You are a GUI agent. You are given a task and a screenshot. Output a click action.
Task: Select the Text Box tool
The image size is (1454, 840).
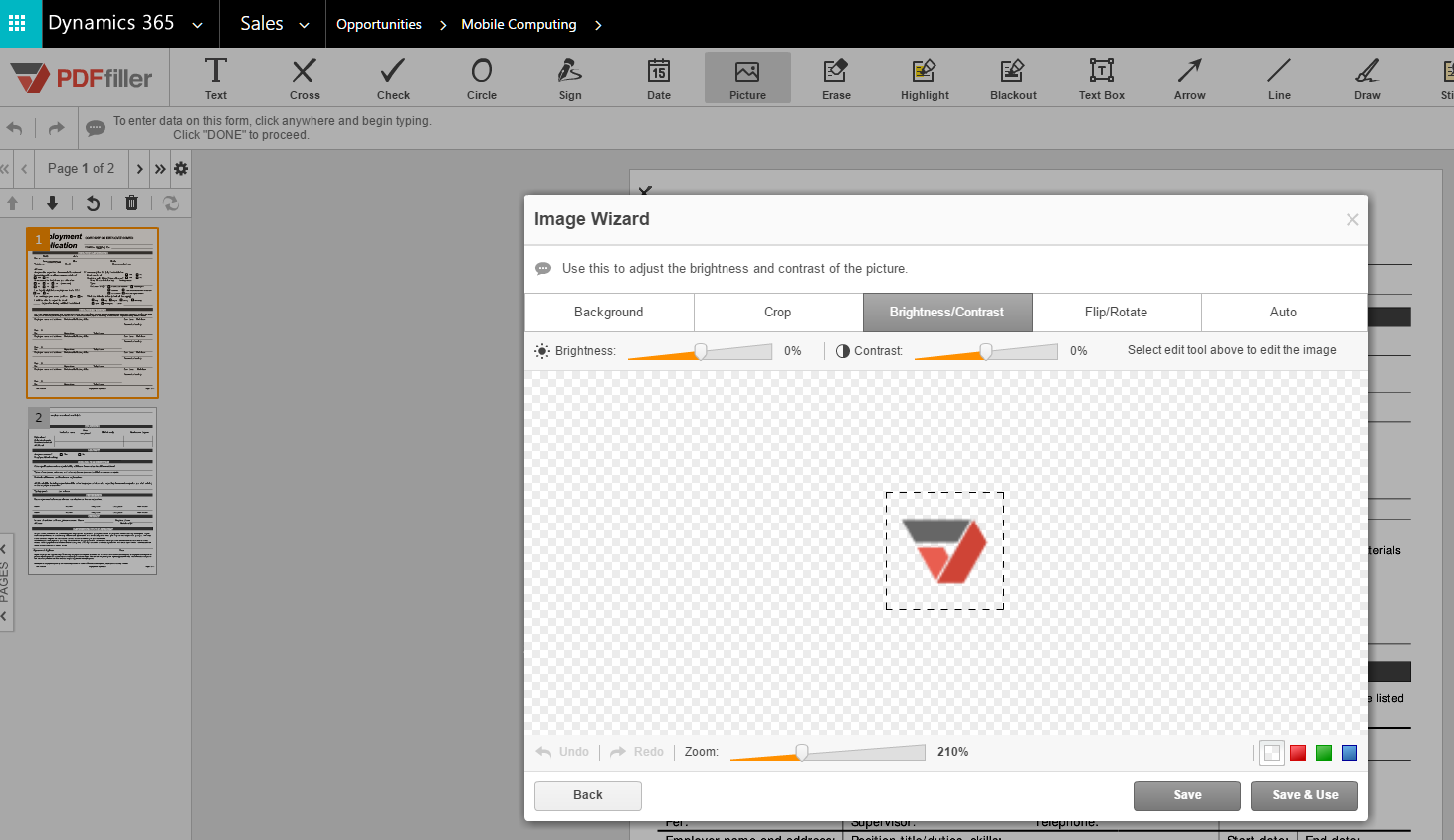click(1102, 78)
